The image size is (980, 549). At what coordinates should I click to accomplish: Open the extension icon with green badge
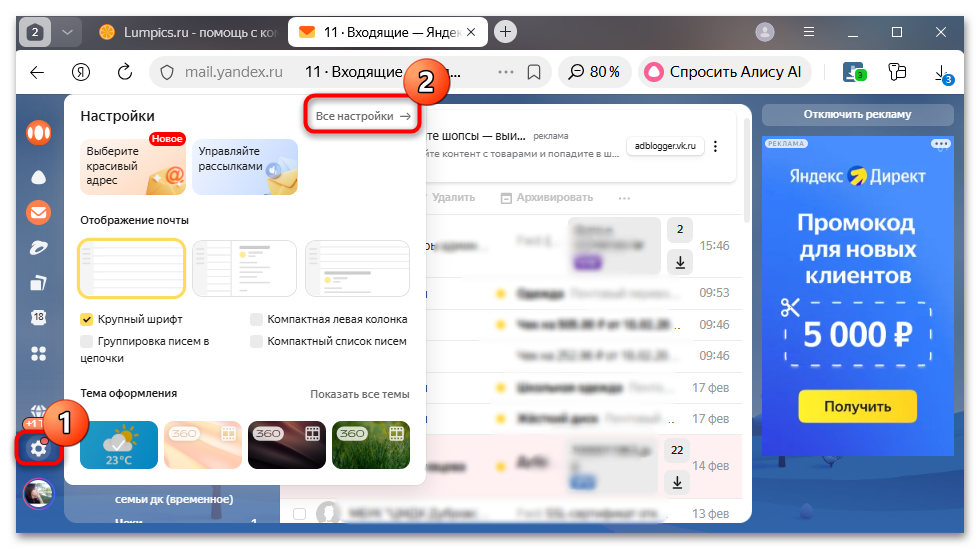click(x=853, y=72)
